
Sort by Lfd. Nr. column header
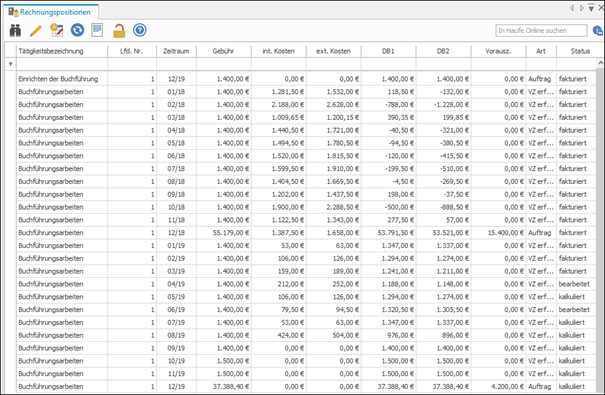pyautogui.click(x=132, y=51)
